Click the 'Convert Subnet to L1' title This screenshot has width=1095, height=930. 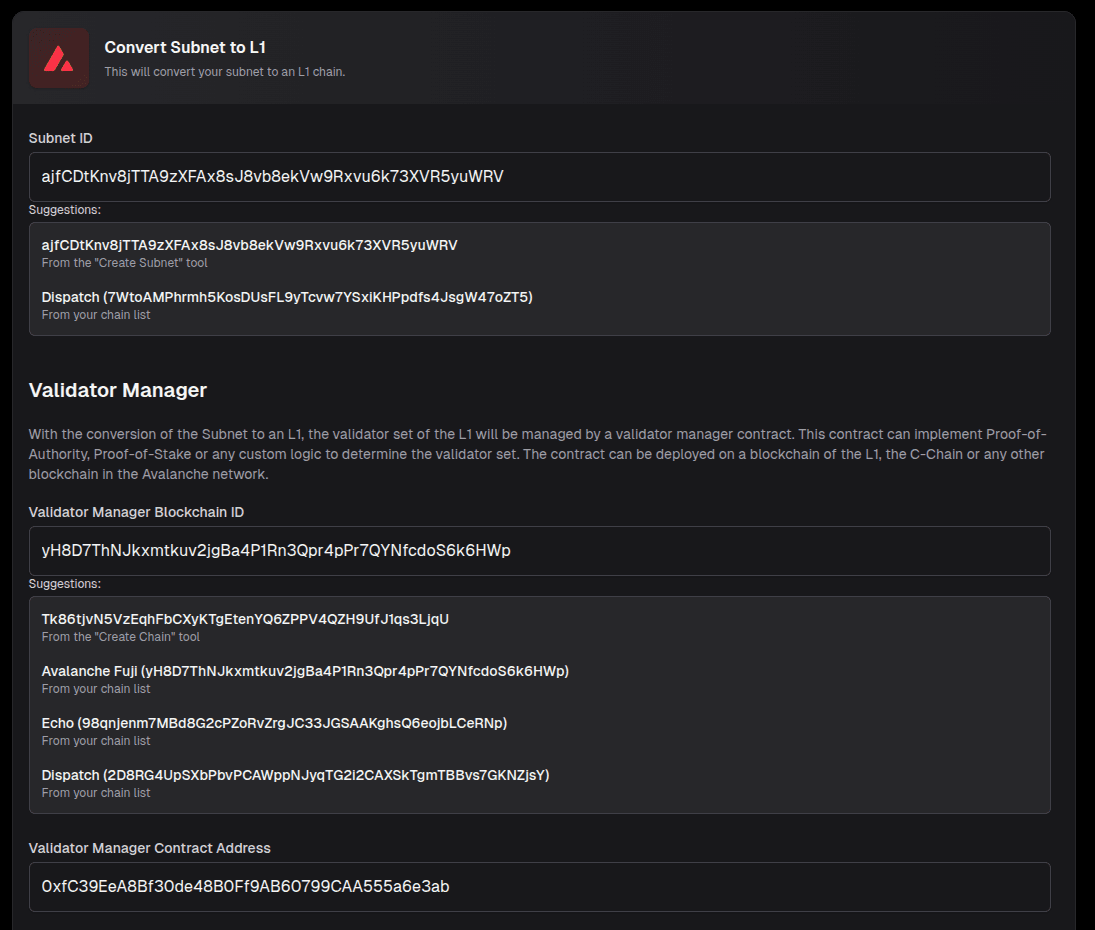[185, 47]
